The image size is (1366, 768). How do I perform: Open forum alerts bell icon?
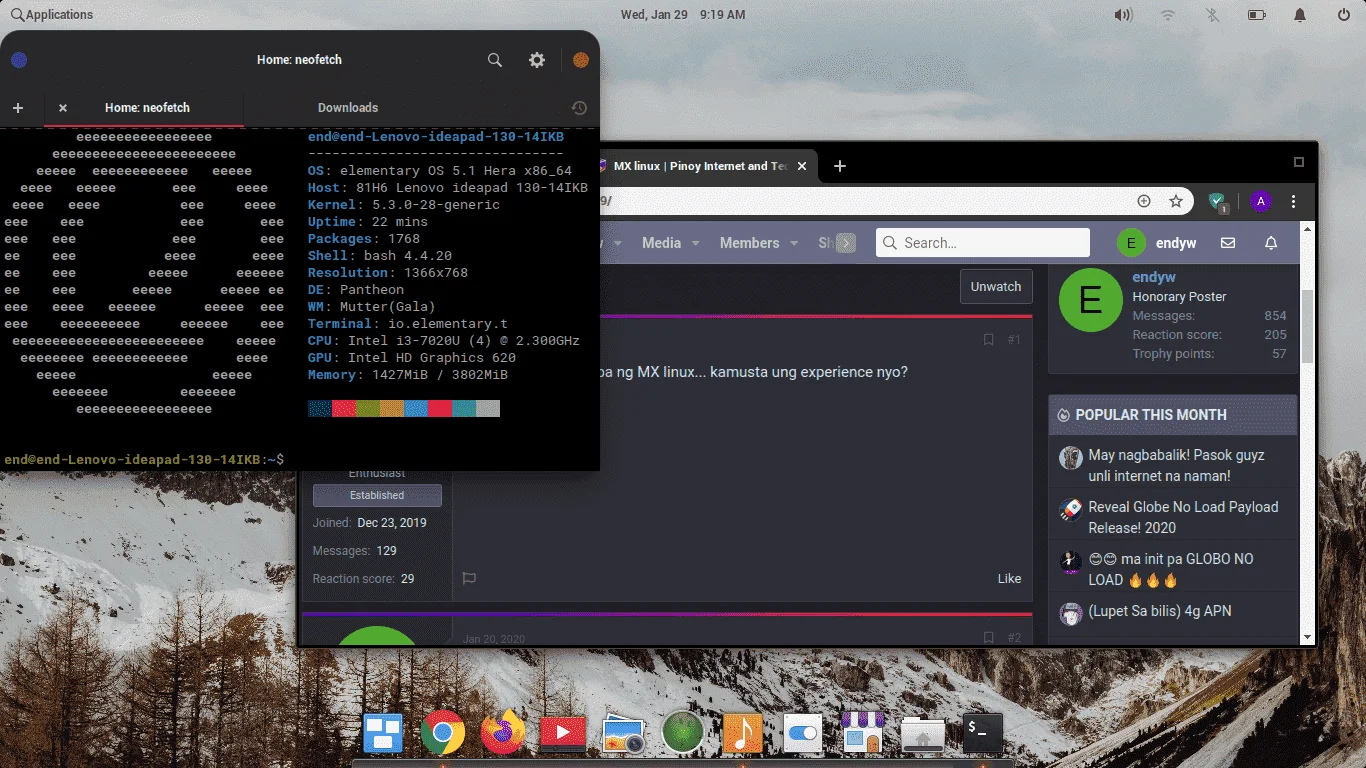tap(1271, 243)
